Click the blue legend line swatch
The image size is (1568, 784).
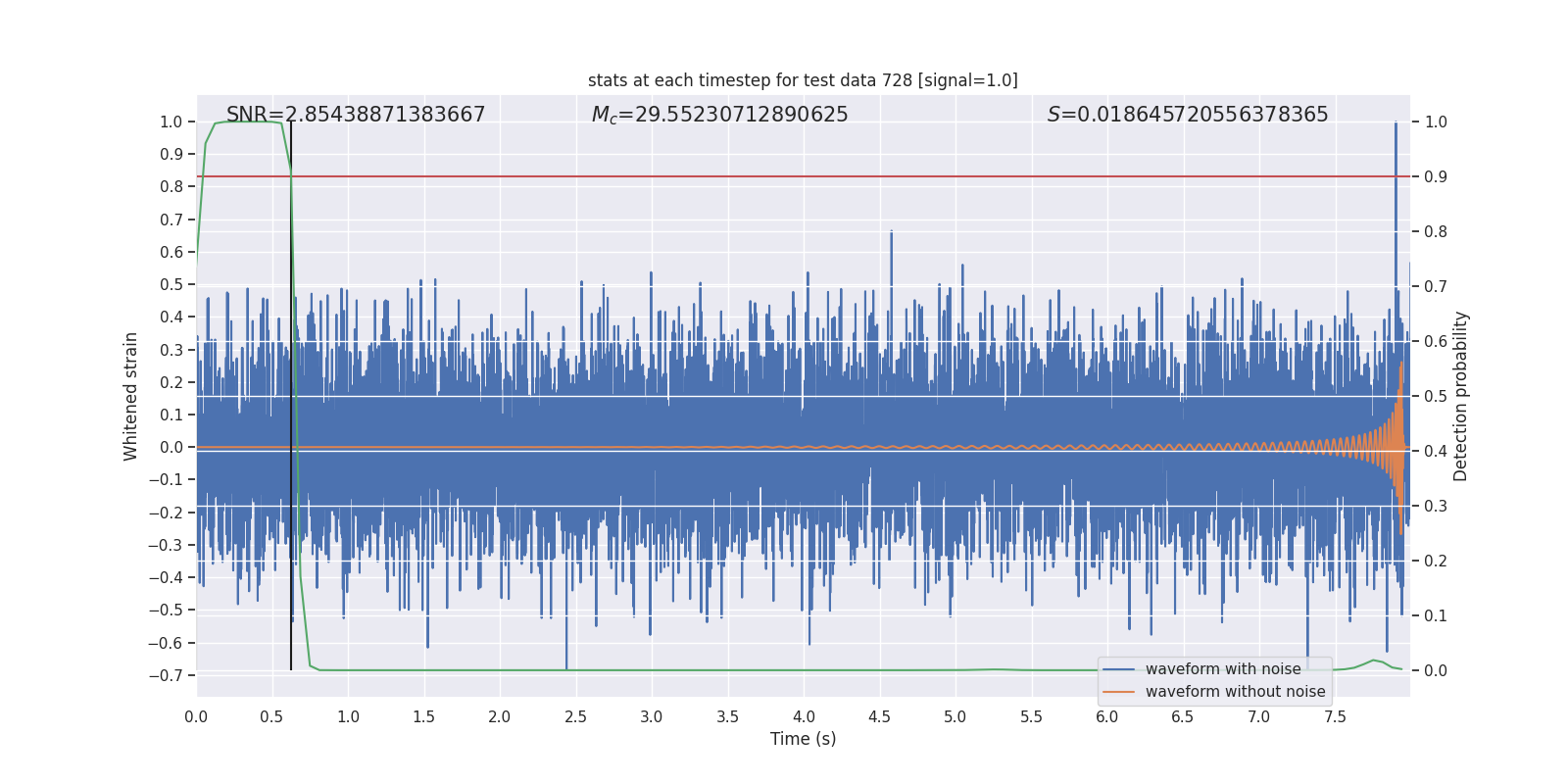click(1118, 669)
